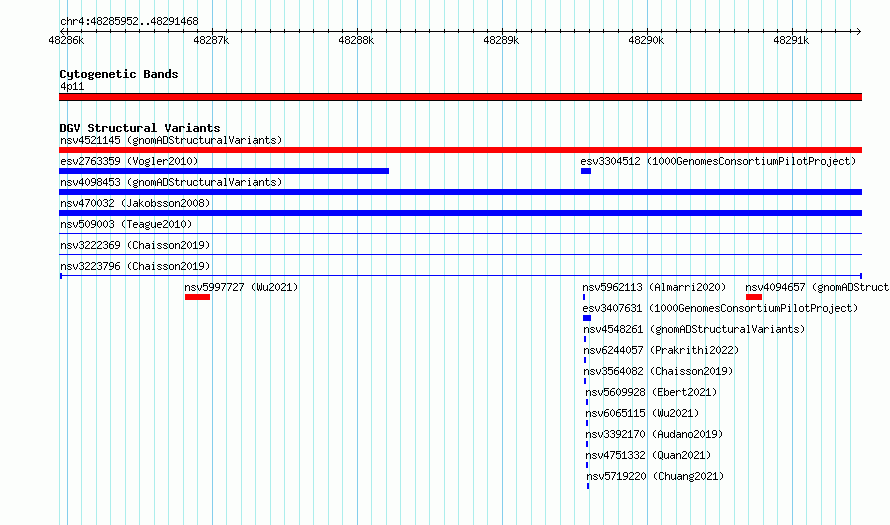Viewport: 890px width, 525px height.
Task: Click the small blue esv3407631 bar
Action: point(587,318)
